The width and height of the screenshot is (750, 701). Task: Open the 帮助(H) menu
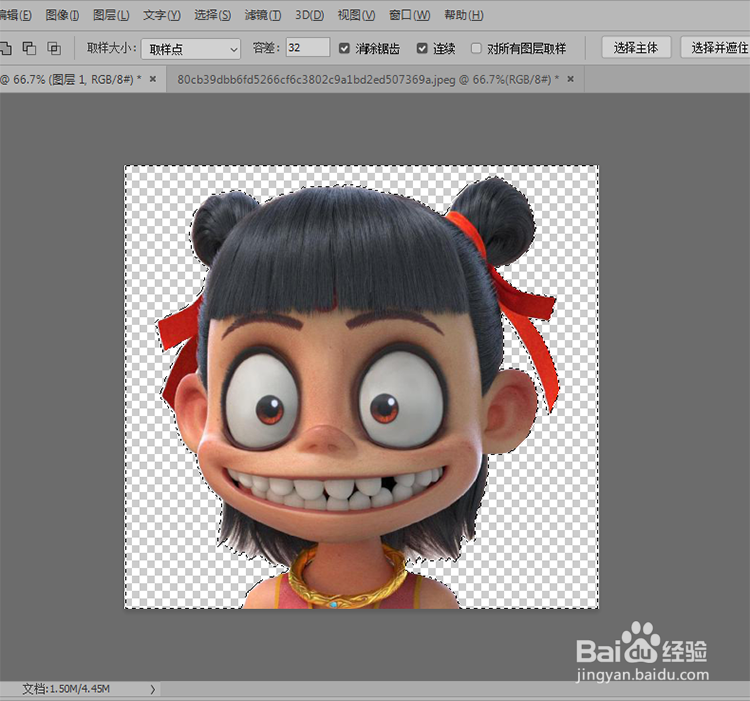pos(463,15)
